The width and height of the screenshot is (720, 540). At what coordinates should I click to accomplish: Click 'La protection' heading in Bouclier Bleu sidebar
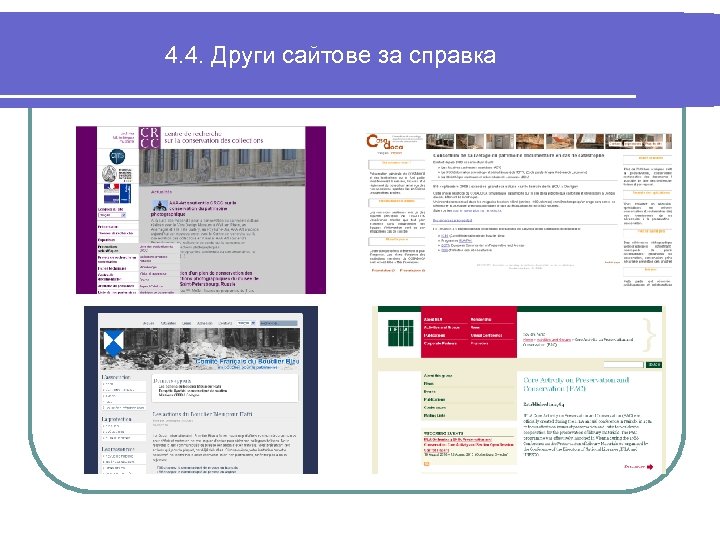click(x=117, y=419)
